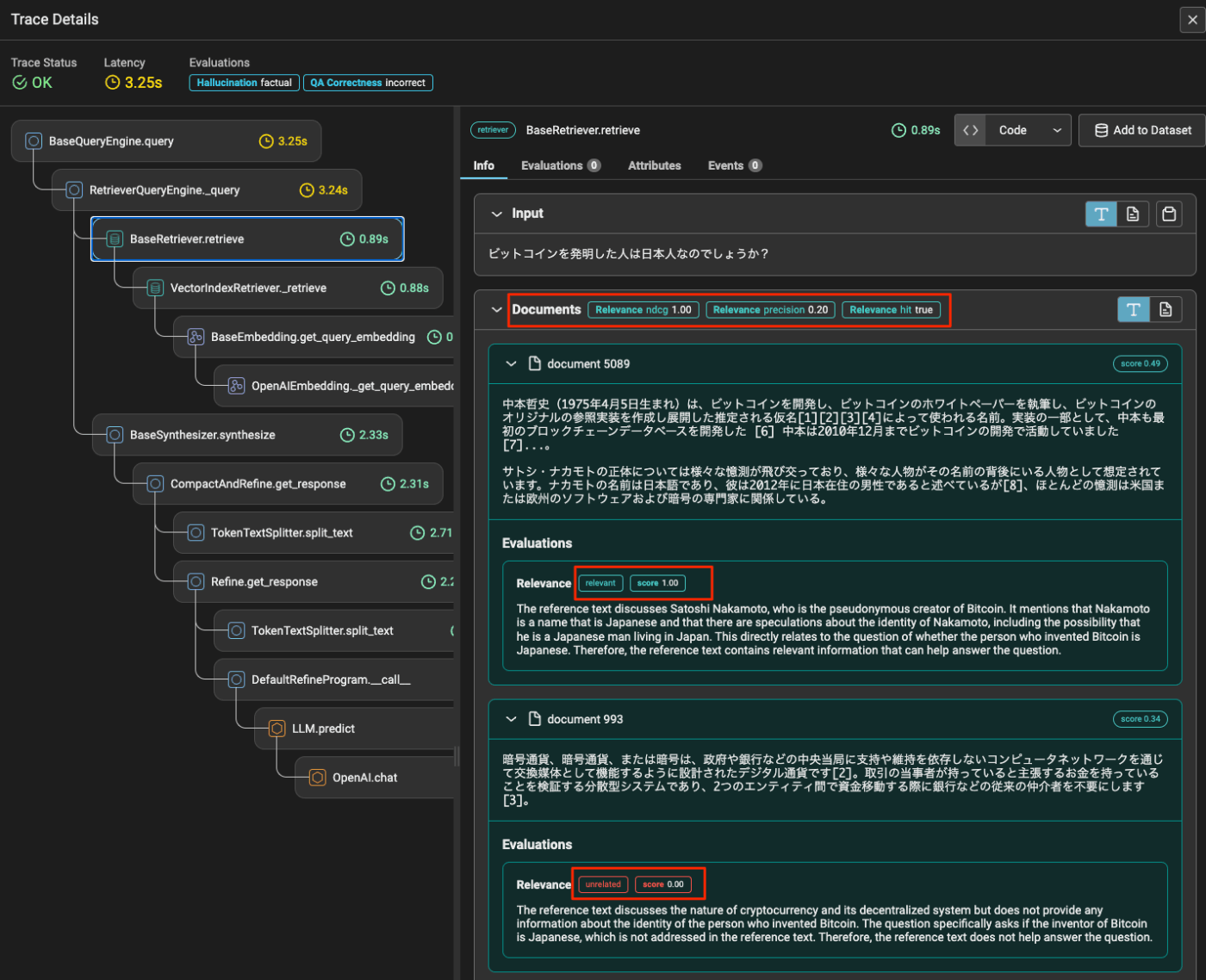Viewport: 1206px width, 980px height.
Task: Select the RetrieverQueryEngine._query span row
Action: (207, 190)
